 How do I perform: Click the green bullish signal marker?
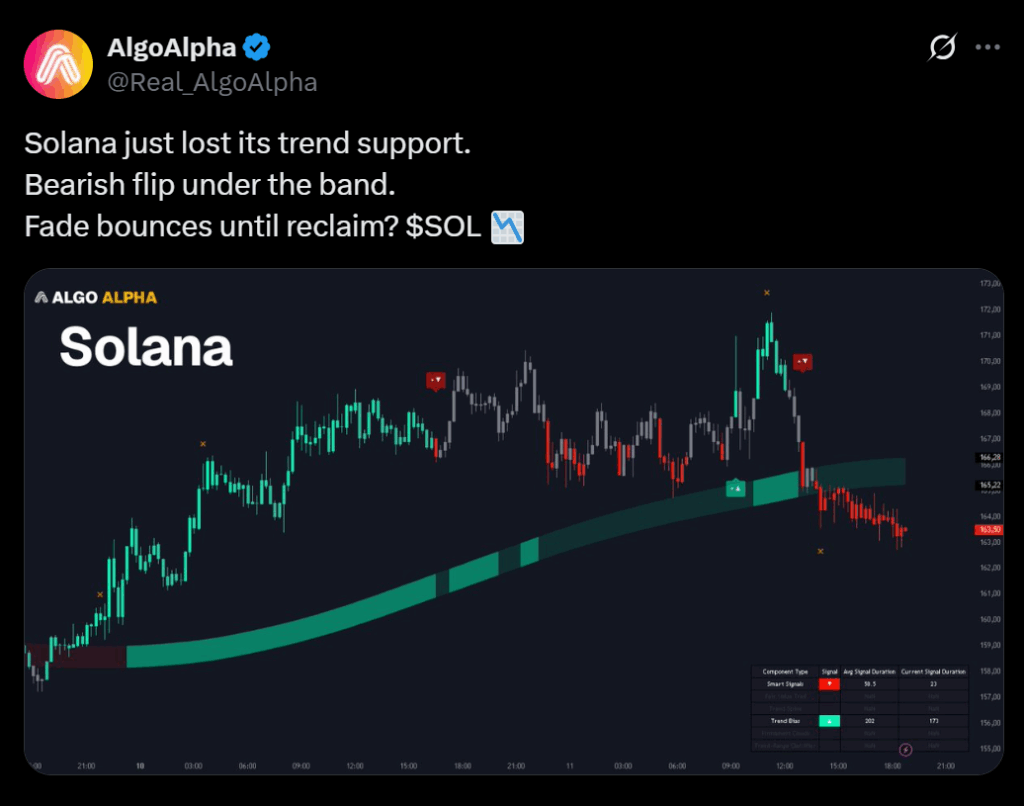pos(736,488)
